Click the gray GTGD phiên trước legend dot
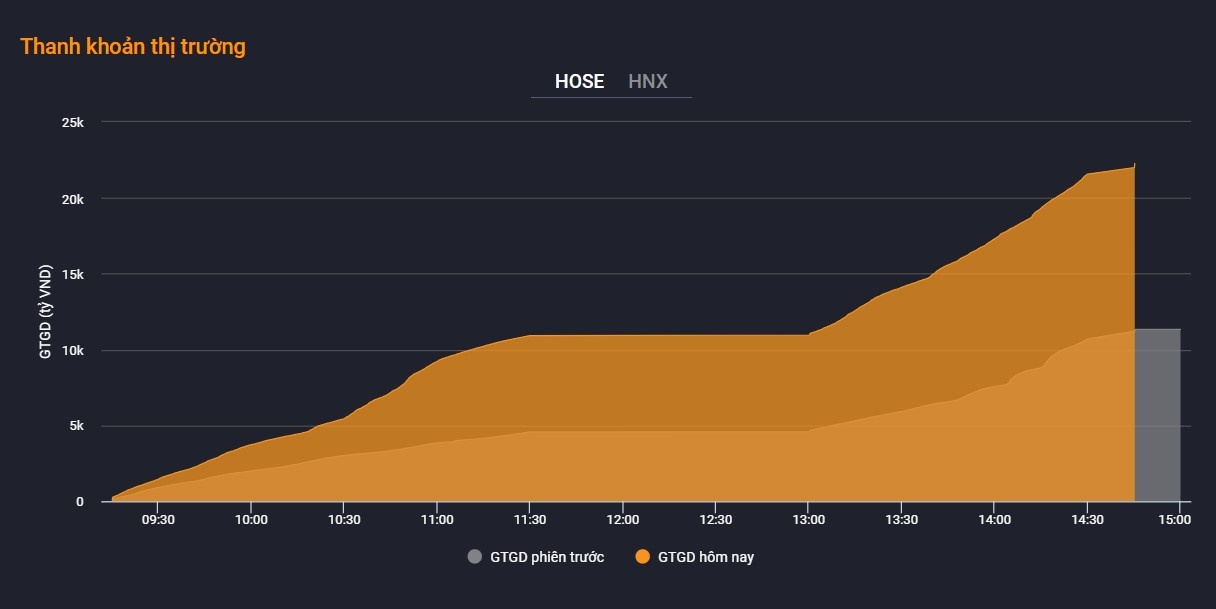1216x609 pixels. coord(474,557)
